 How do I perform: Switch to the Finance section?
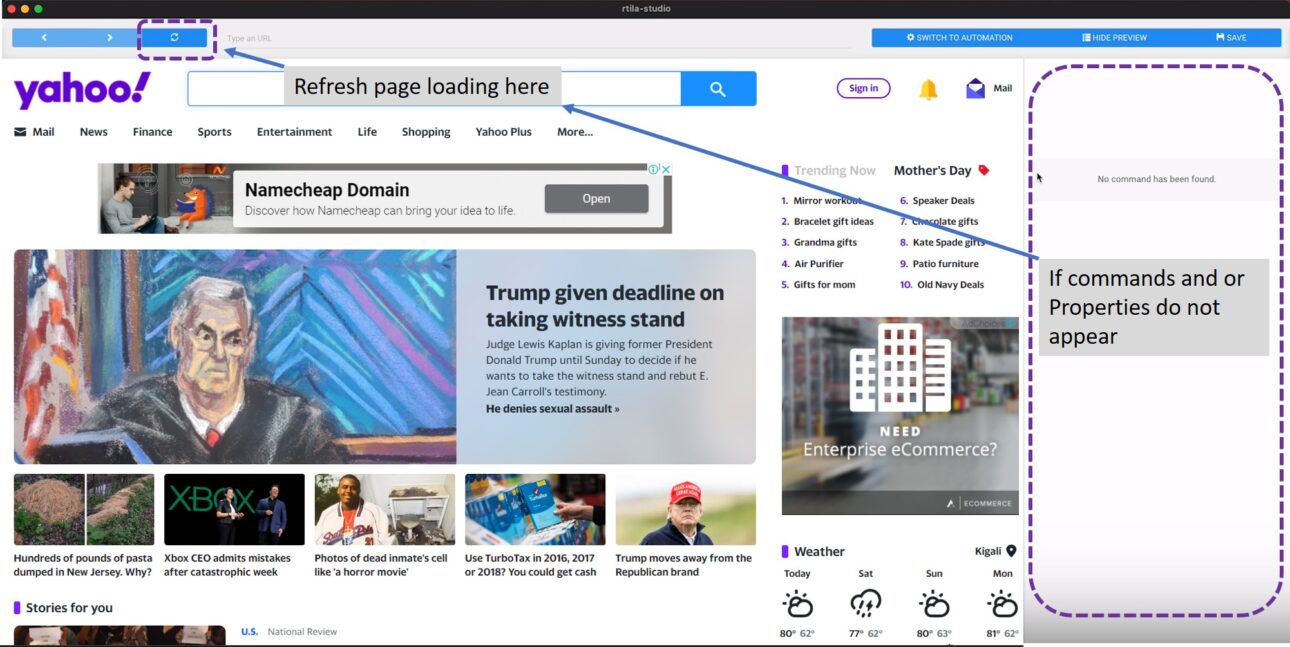tap(152, 131)
